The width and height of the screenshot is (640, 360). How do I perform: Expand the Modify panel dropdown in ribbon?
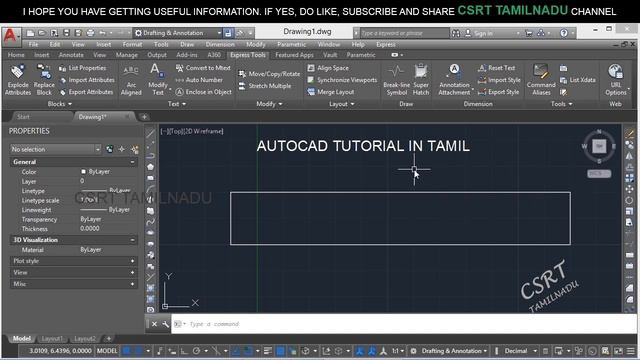click(x=269, y=104)
